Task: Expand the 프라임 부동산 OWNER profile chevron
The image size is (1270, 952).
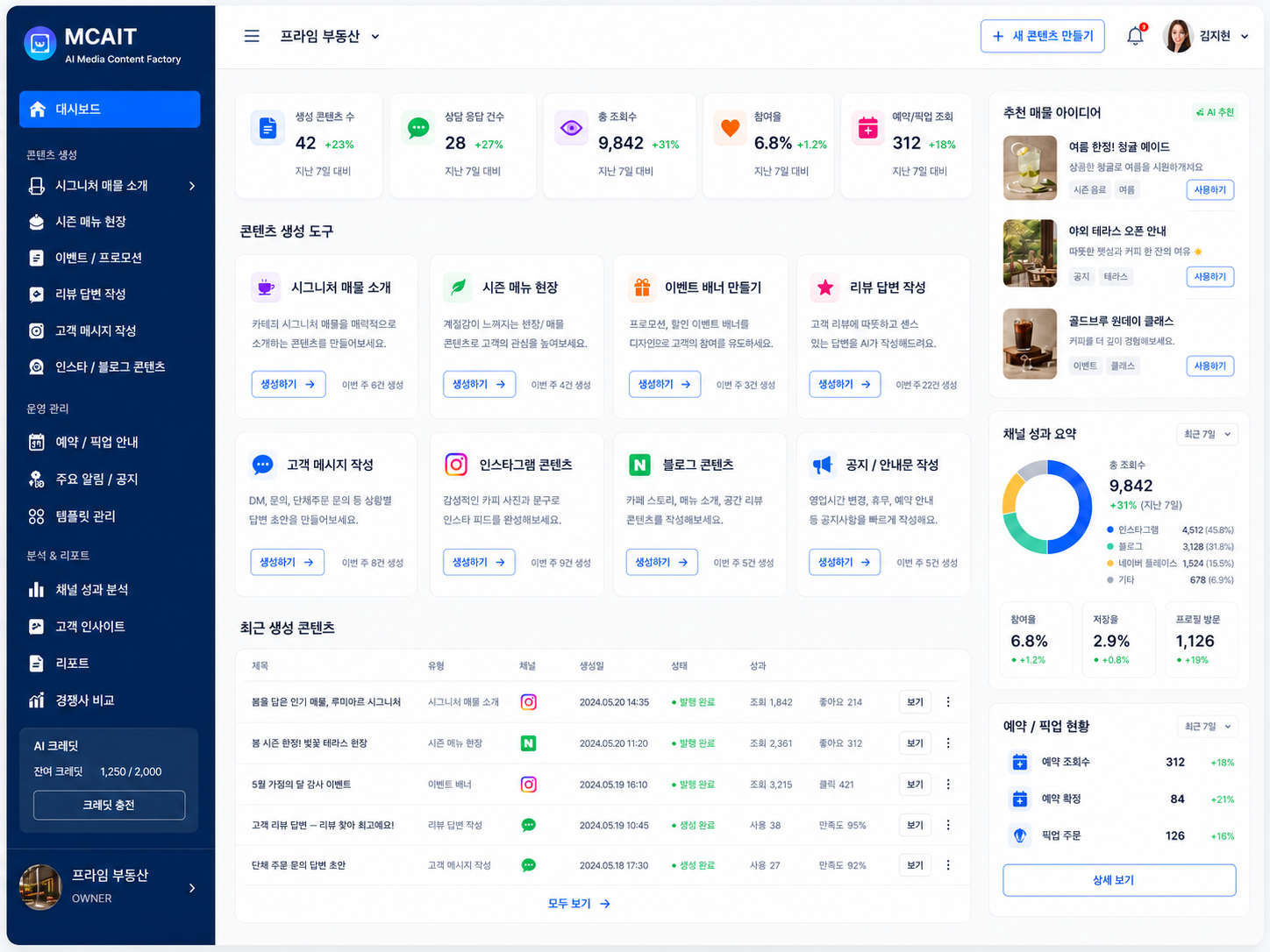Action: point(192,888)
